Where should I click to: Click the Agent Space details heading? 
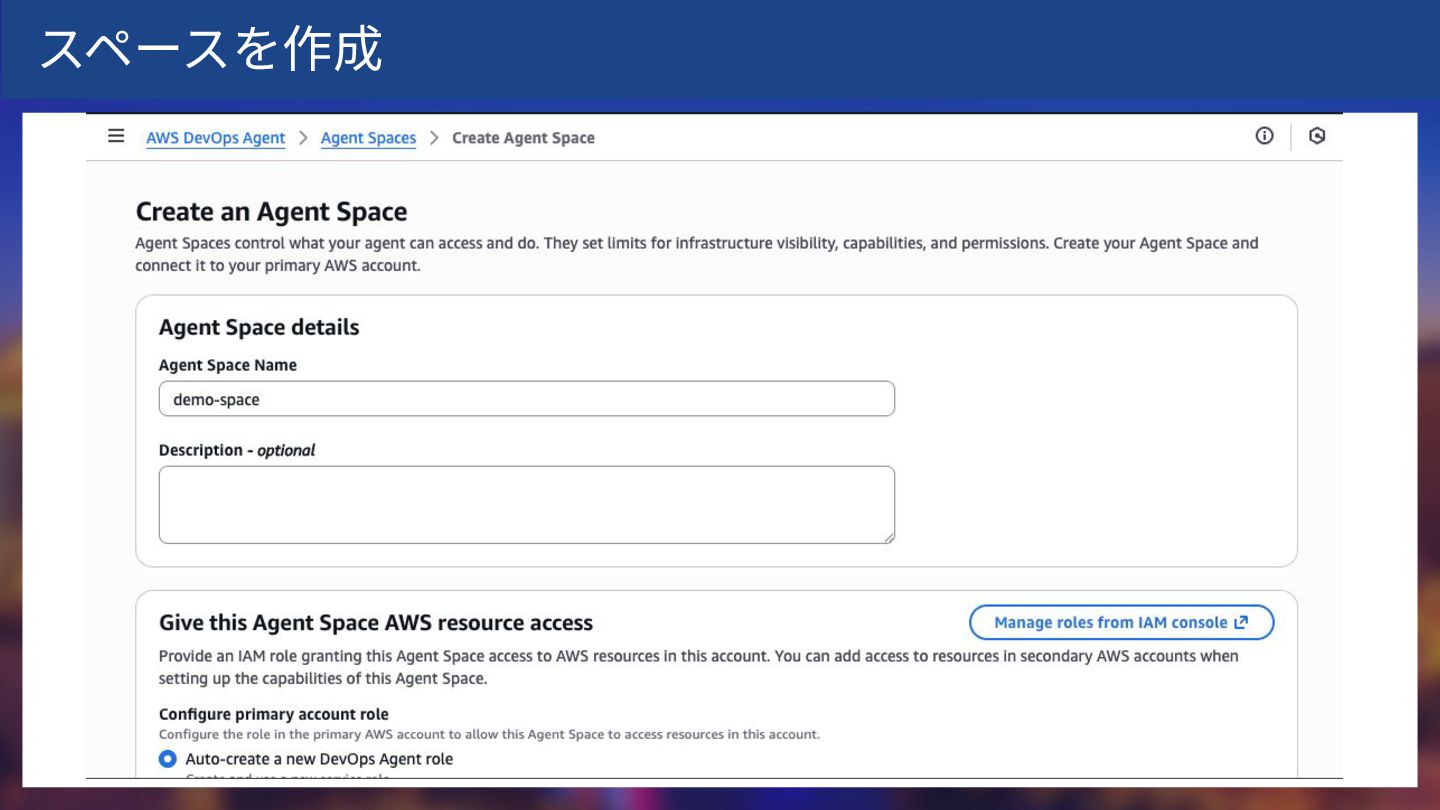259,327
